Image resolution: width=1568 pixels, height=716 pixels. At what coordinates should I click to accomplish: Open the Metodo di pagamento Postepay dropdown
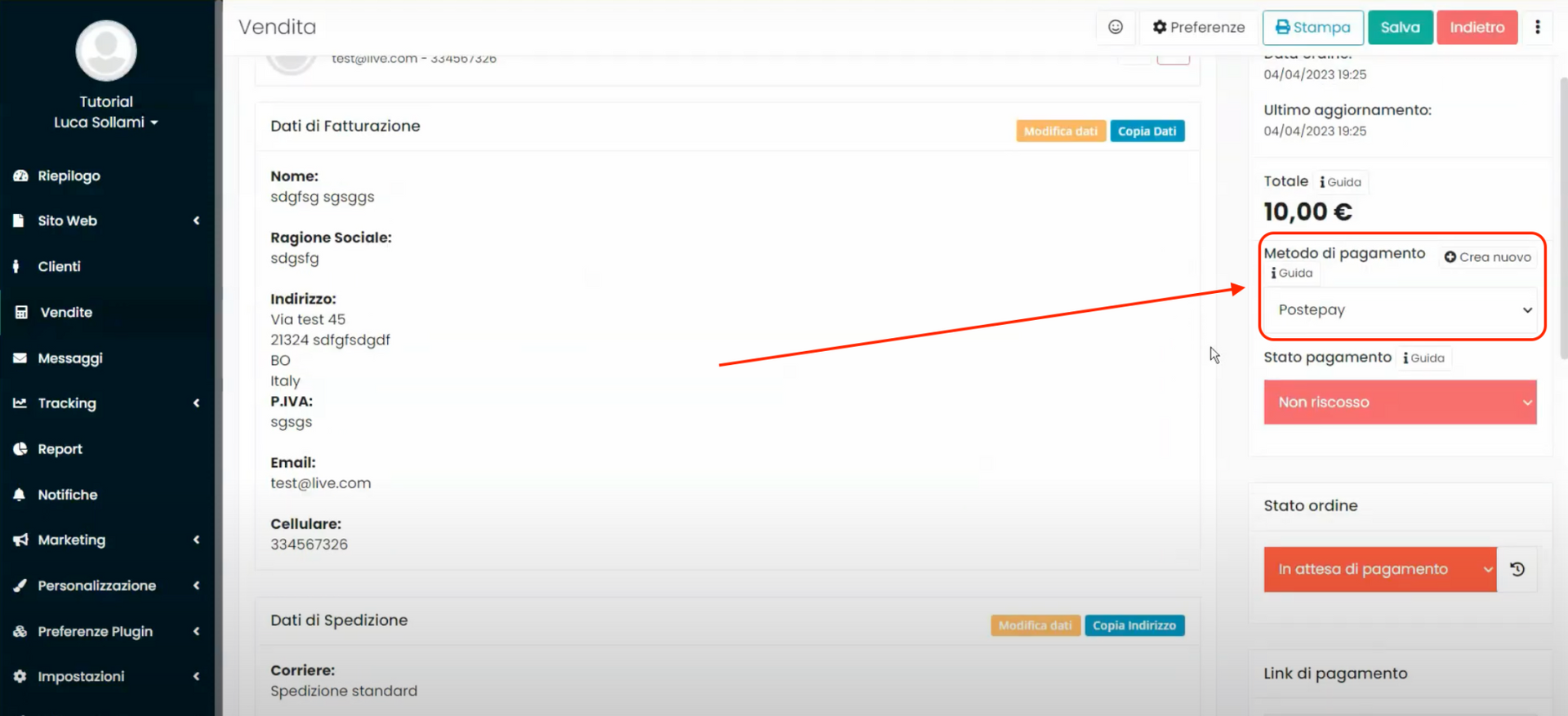(x=1400, y=309)
